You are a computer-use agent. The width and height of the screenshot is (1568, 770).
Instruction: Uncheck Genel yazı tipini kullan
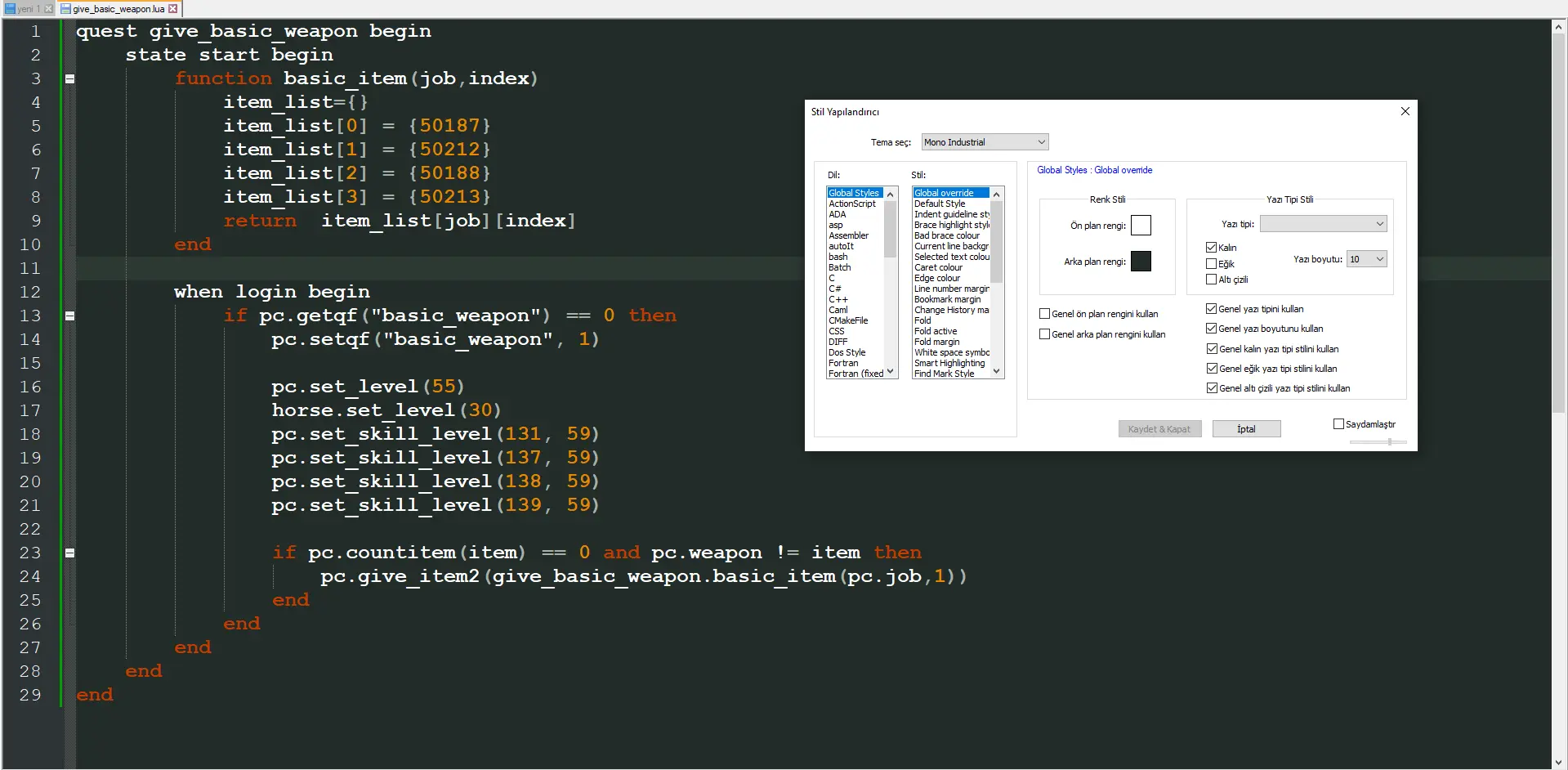1212,309
